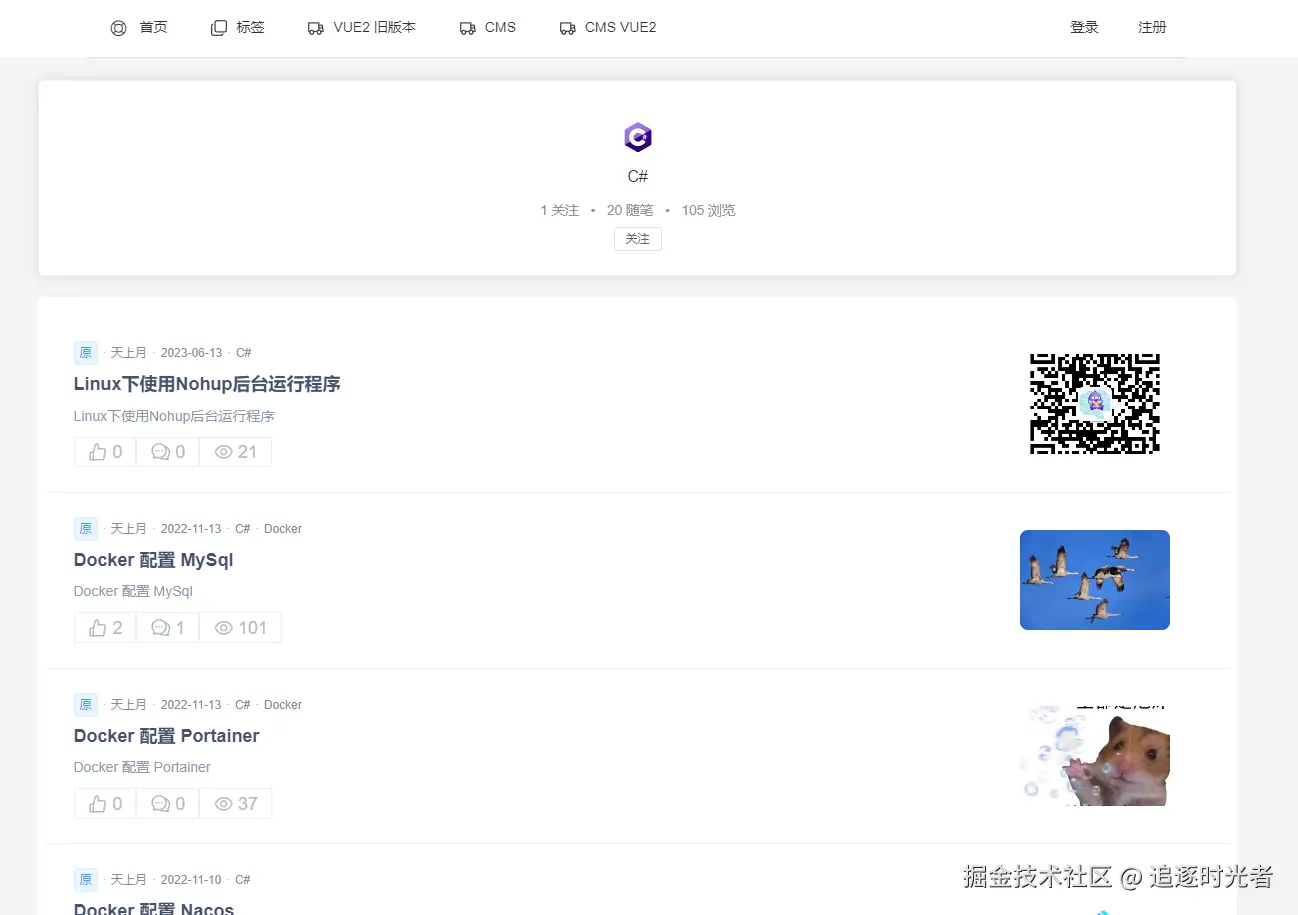Open the flying birds thumbnail image

pos(1095,580)
